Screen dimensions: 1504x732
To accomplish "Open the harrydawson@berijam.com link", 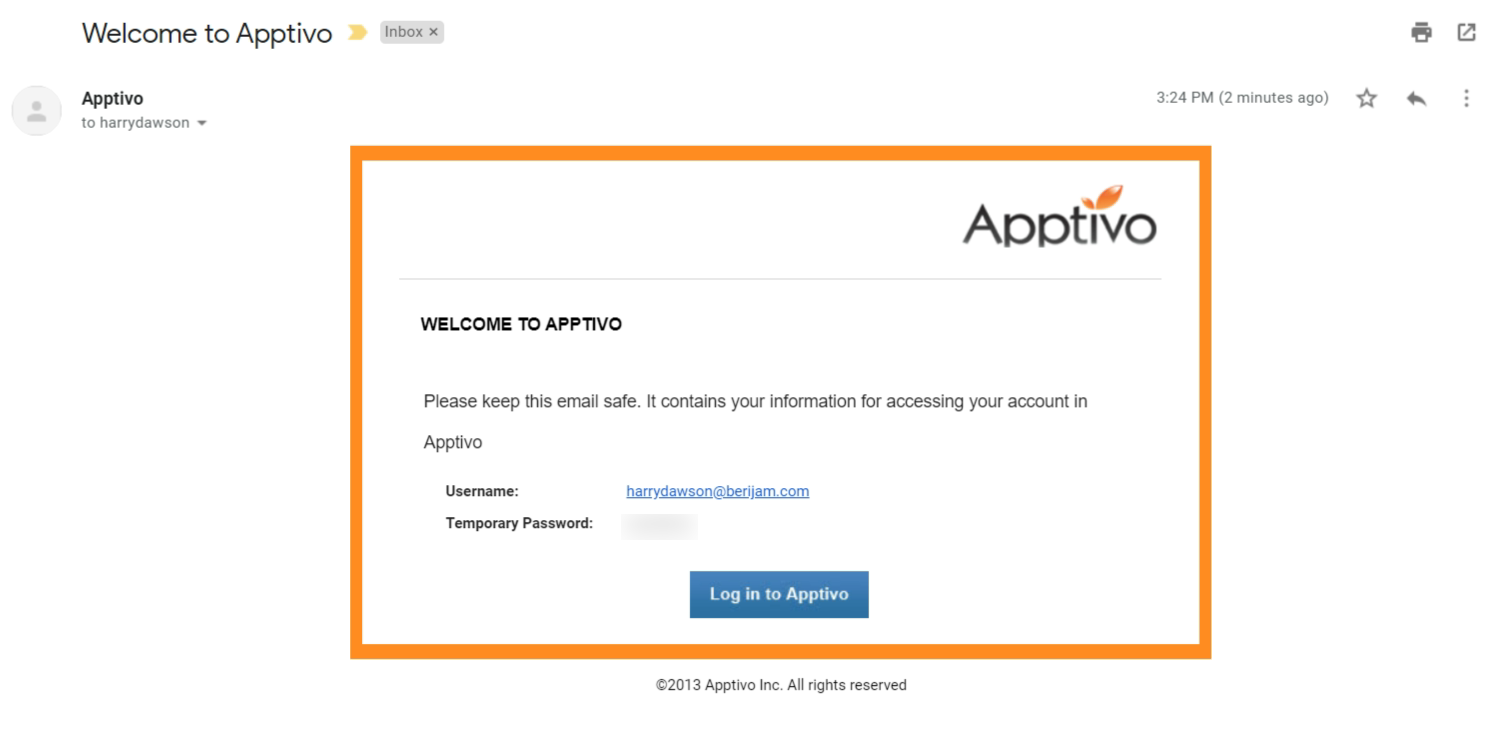I will (x=717, y=491).
